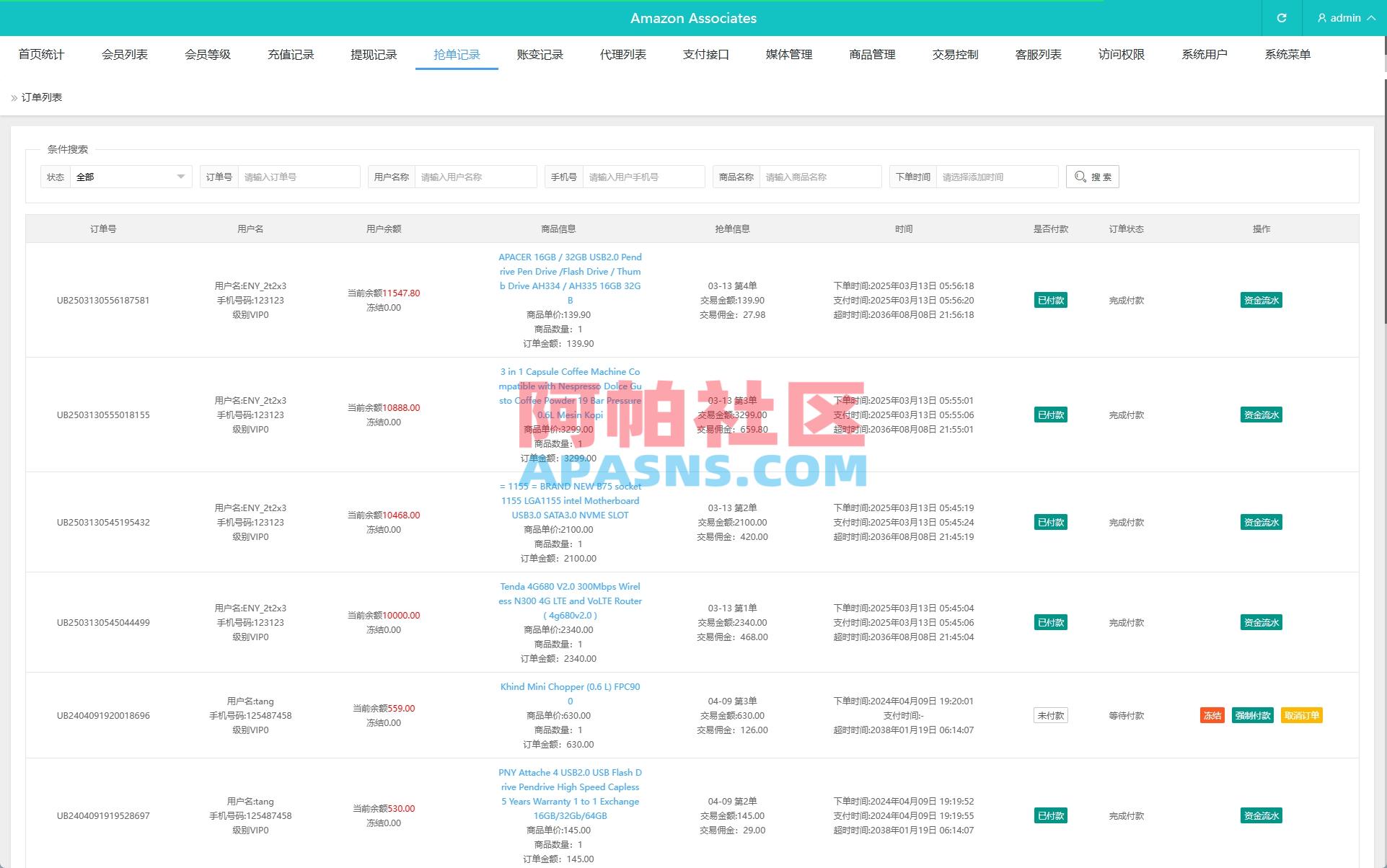
Task: Open the 状态 status dropdown showing 全部
Action: [x=130, y=176]
